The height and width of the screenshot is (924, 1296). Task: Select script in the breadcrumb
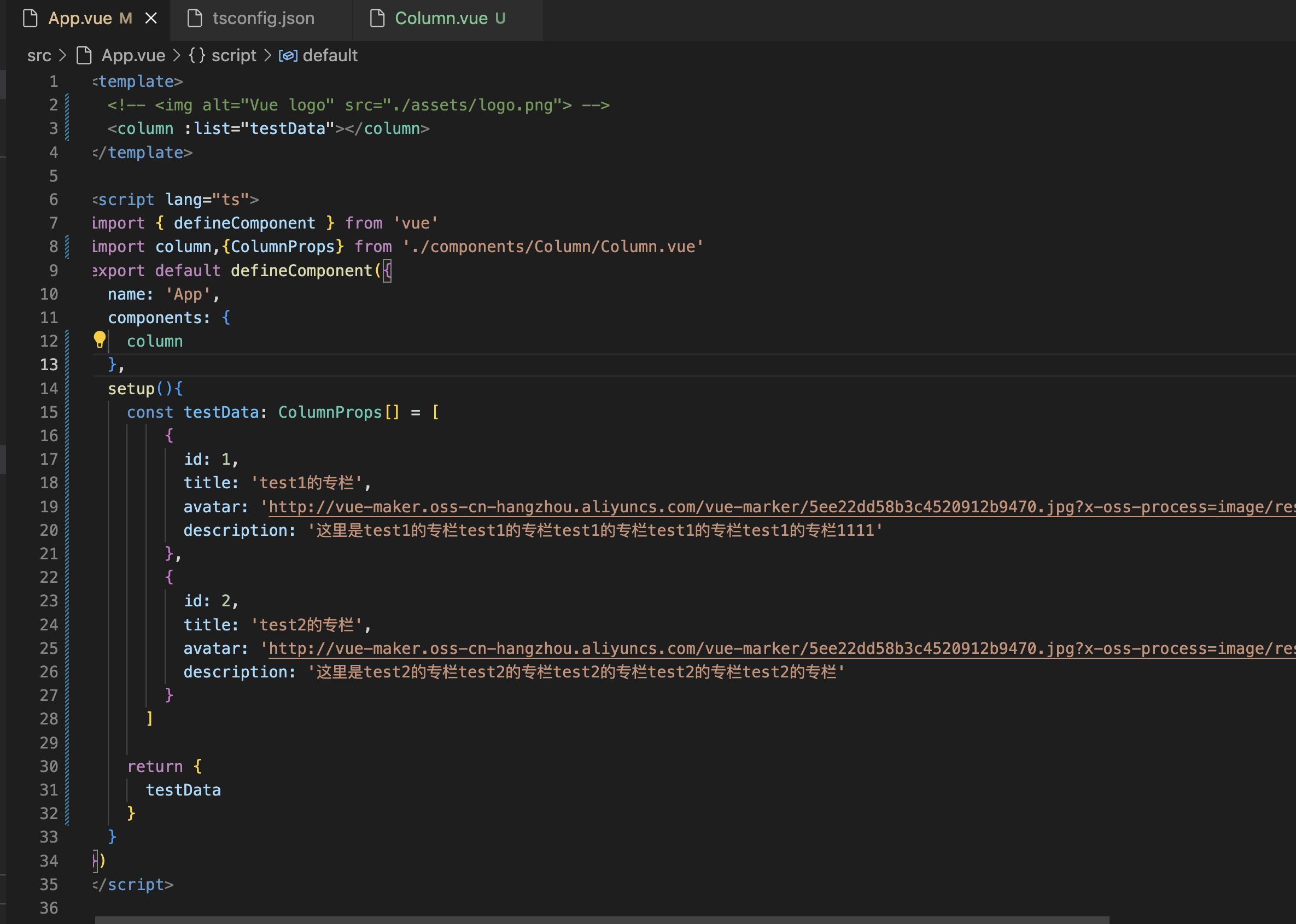234,55
